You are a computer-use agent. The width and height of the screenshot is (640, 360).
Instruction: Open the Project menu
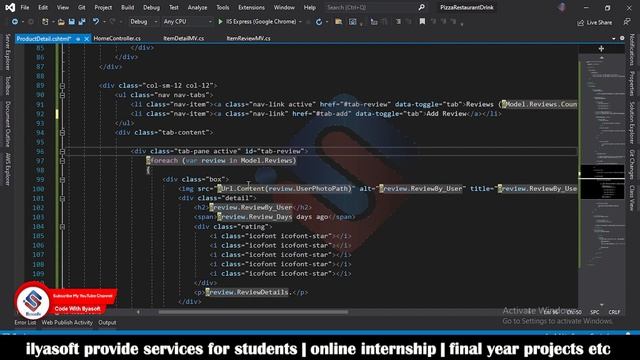click(x=103, y=7)
